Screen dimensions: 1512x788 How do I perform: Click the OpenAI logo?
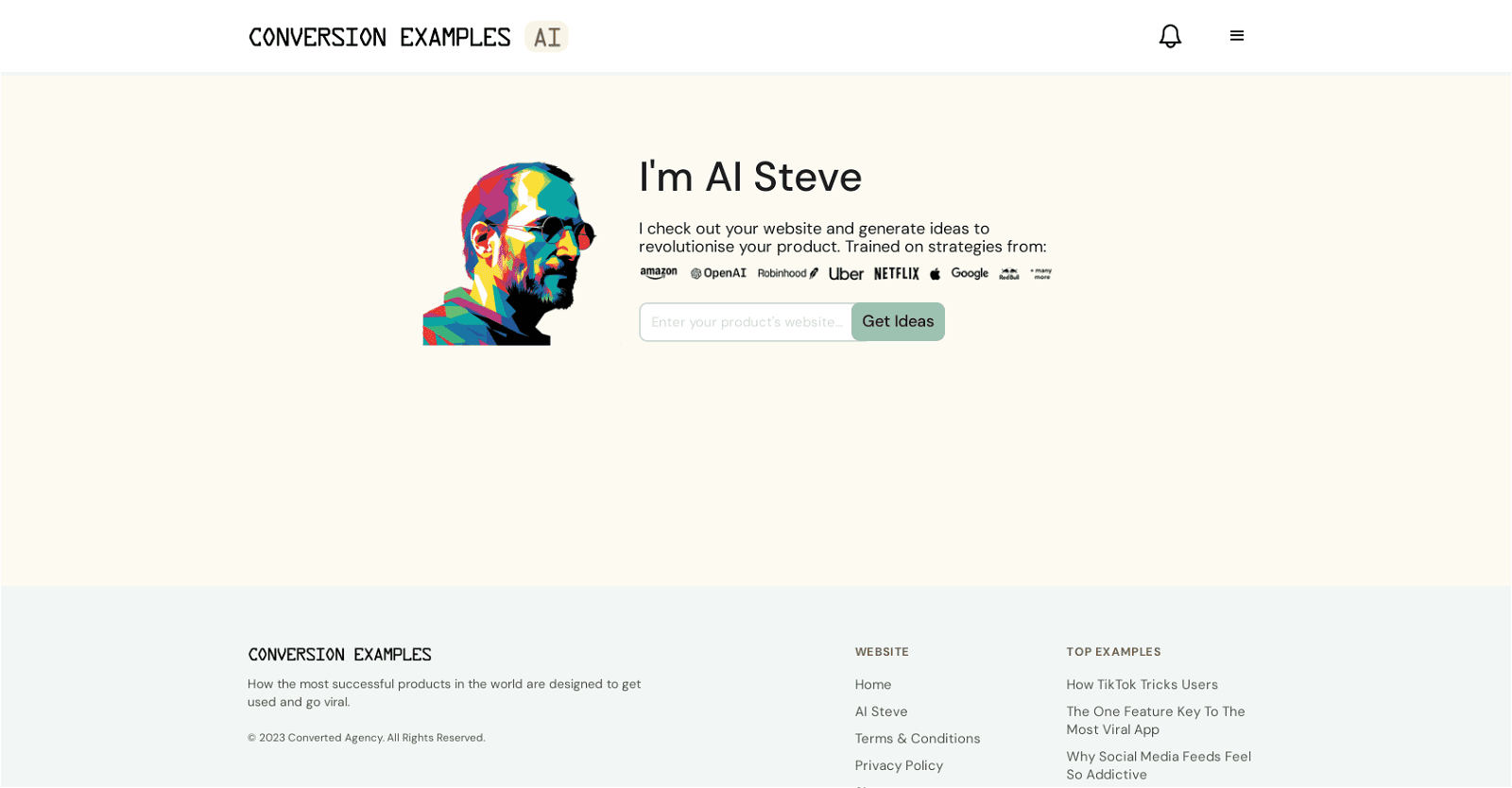718,273
